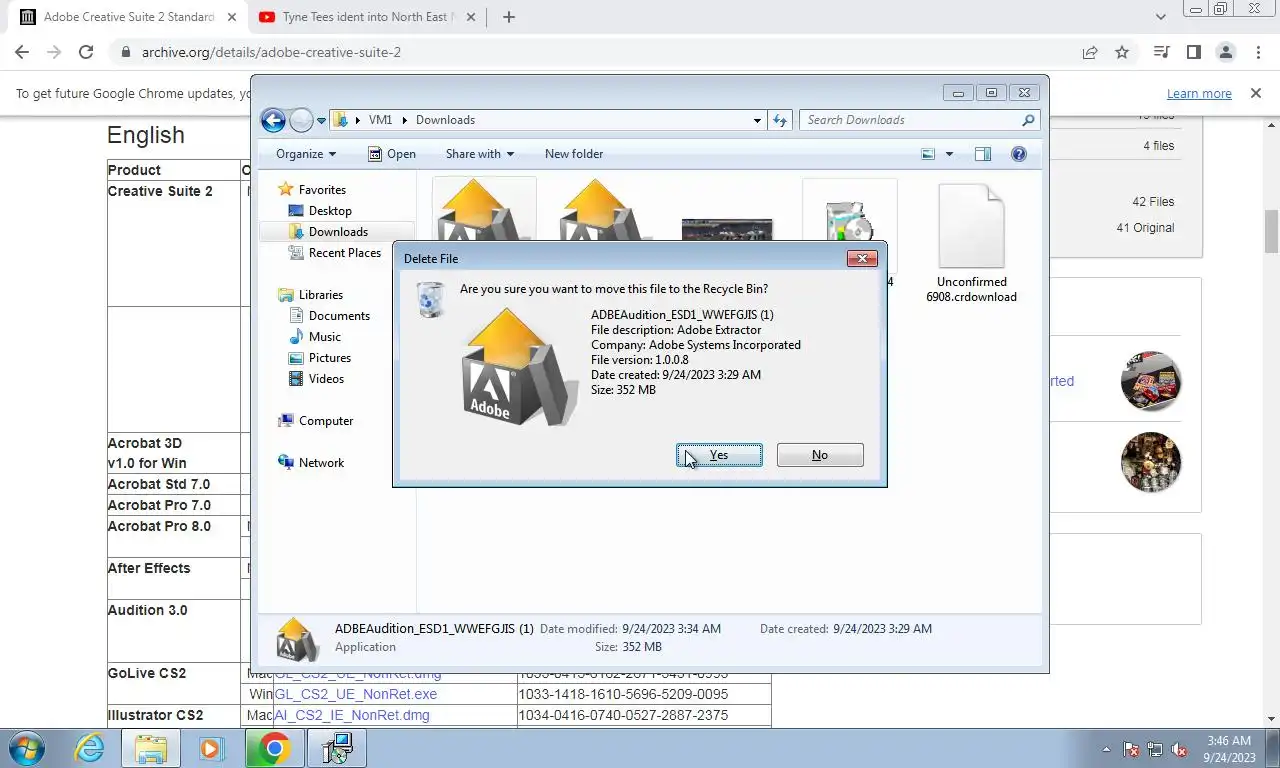Screen dimensions: 1280x768
Task: Open the Documents library
Action: point(339,316)
